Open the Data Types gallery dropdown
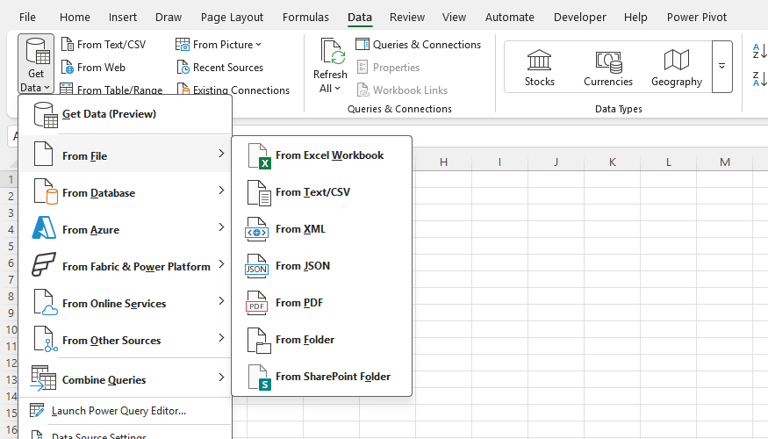Screen dimensions: 768x439 point(722,67)
